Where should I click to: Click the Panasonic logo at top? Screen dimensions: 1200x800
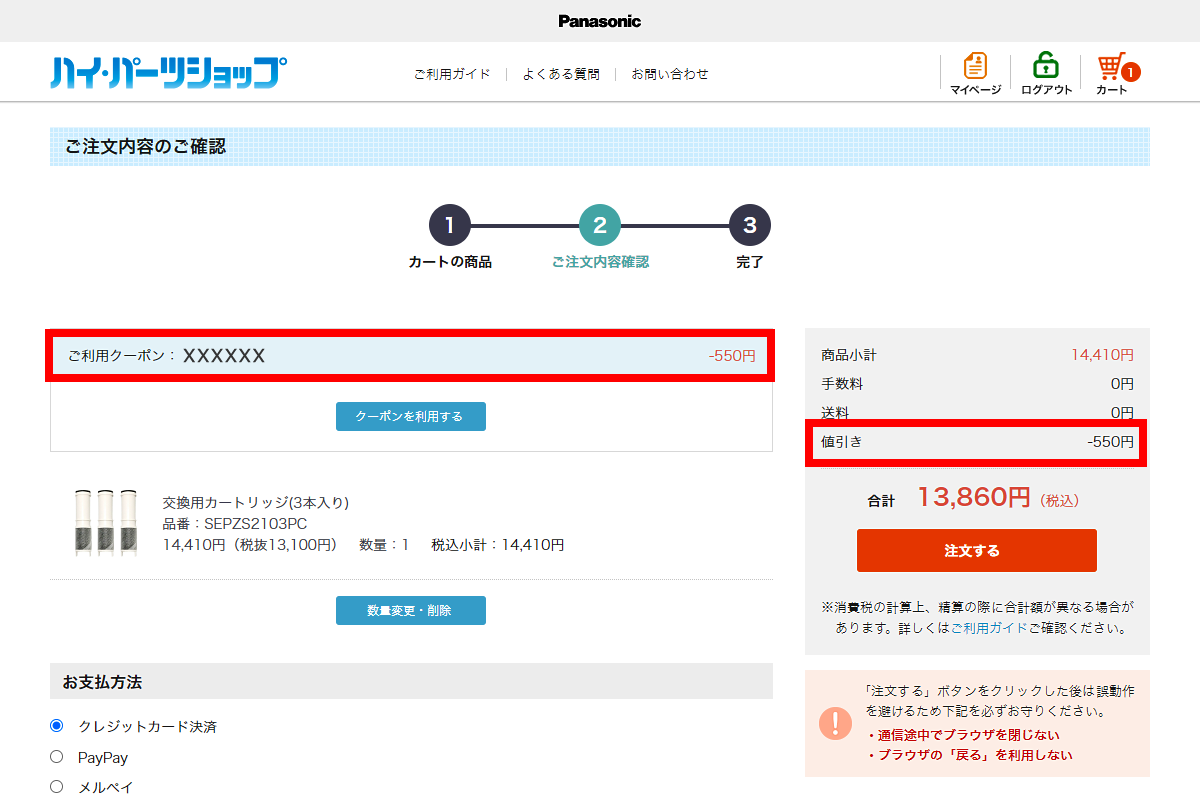tap(600, 21)
